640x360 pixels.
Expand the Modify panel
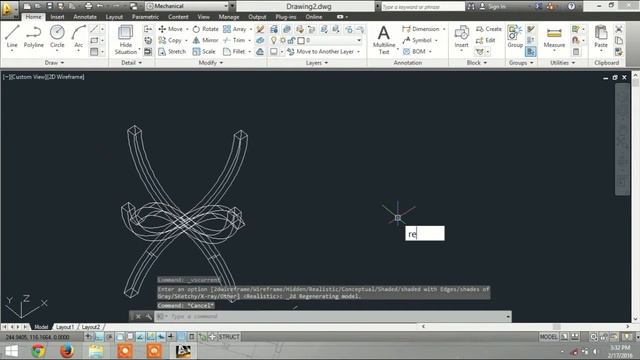211,63
